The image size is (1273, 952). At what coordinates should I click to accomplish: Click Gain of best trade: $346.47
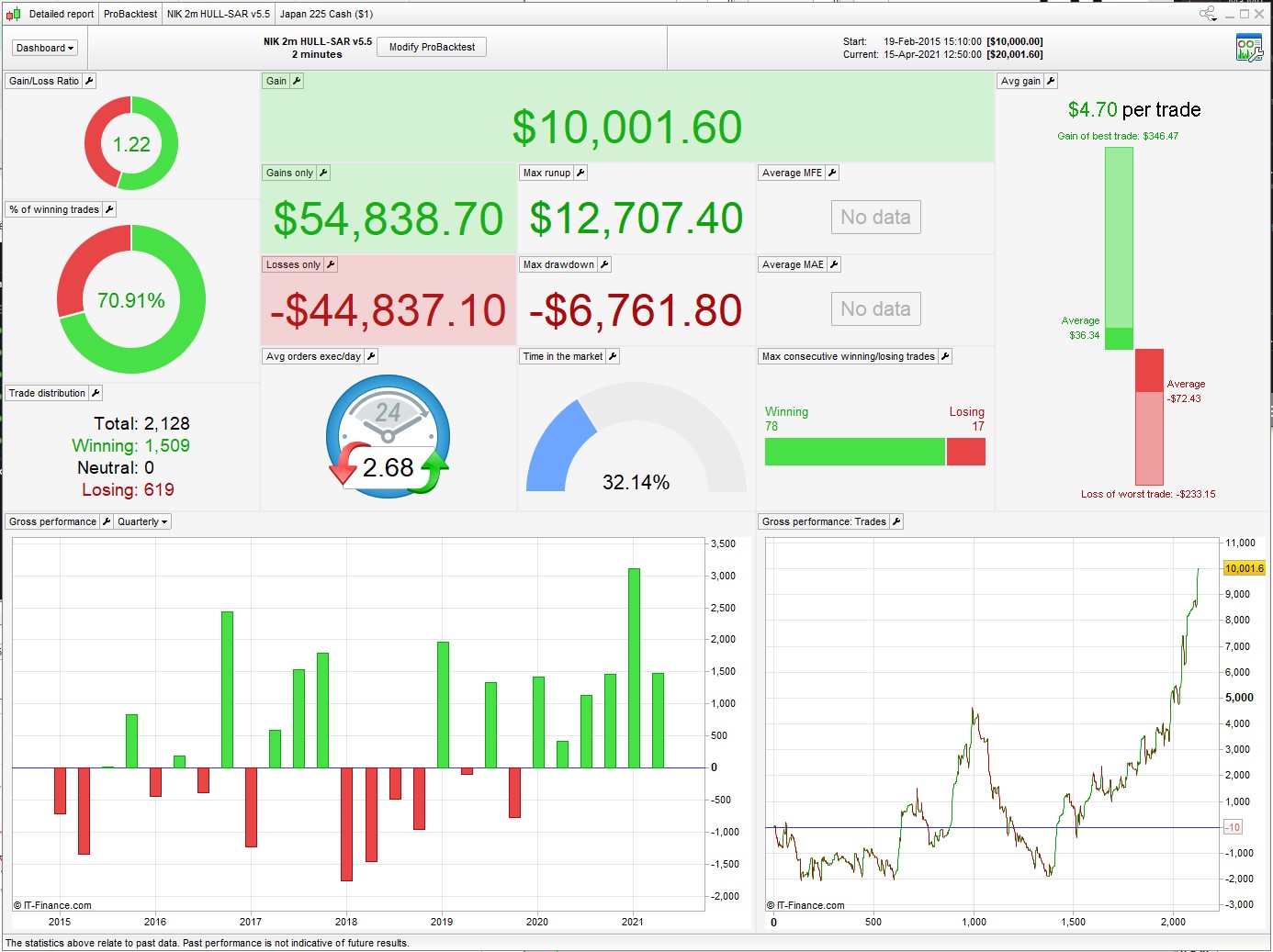point(1118,136)
